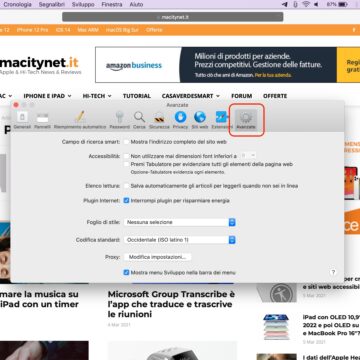Click the TUTORIAL site nav item
Image resolution: width=360 pixels, height=360 pixels.
(137, 96)
